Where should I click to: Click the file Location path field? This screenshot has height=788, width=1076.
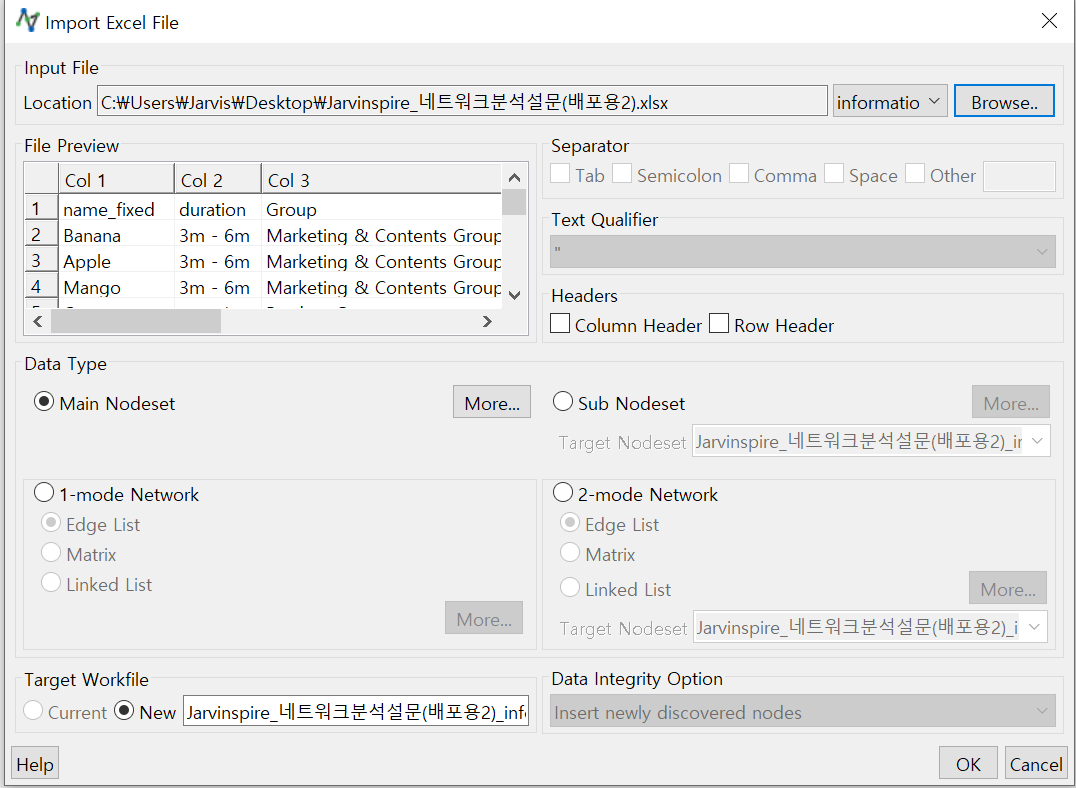click(462, 101)
